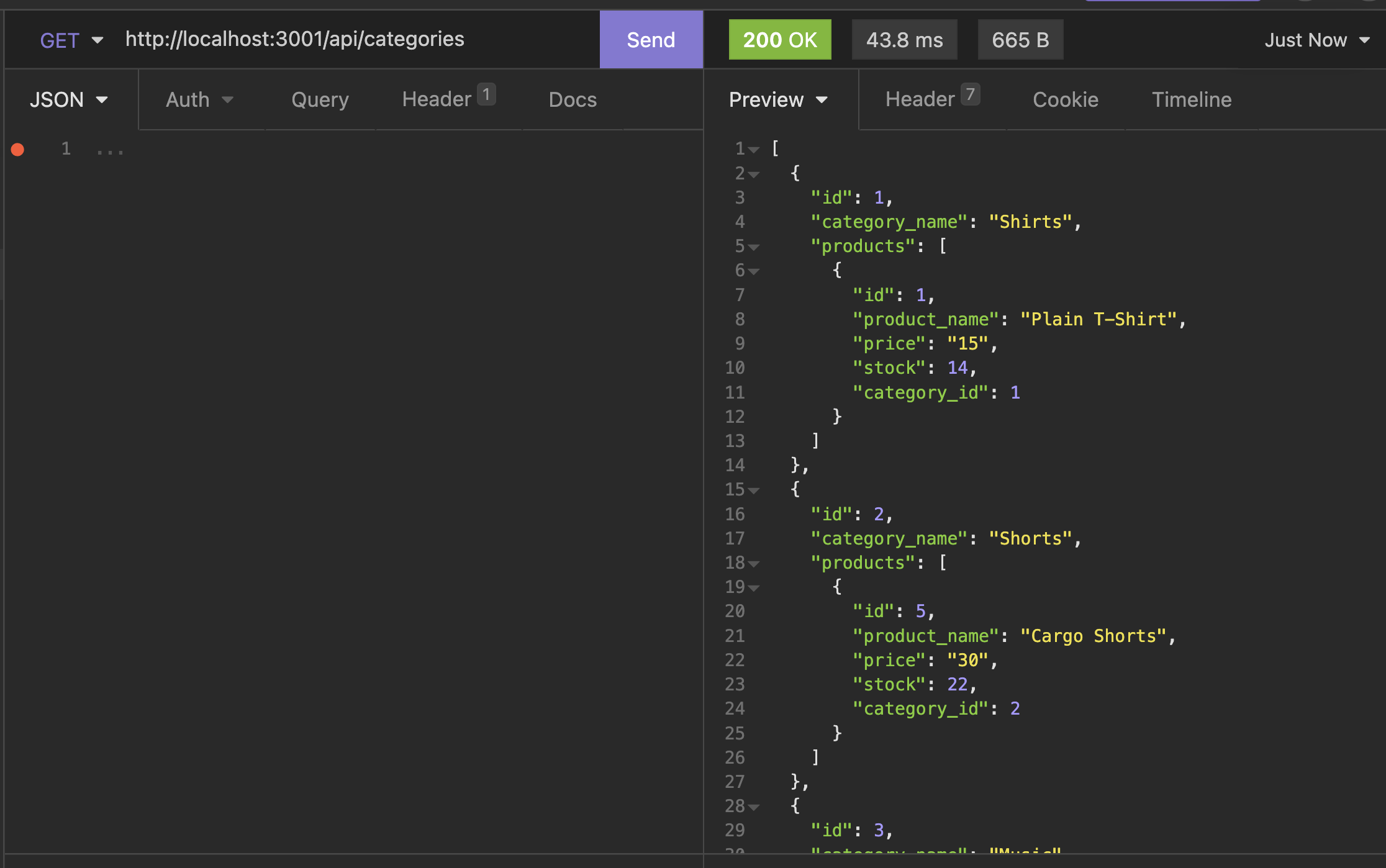View the Cookie tab
The height and width of the screenshot is (868, 1386).
[x=1065, y=99]
